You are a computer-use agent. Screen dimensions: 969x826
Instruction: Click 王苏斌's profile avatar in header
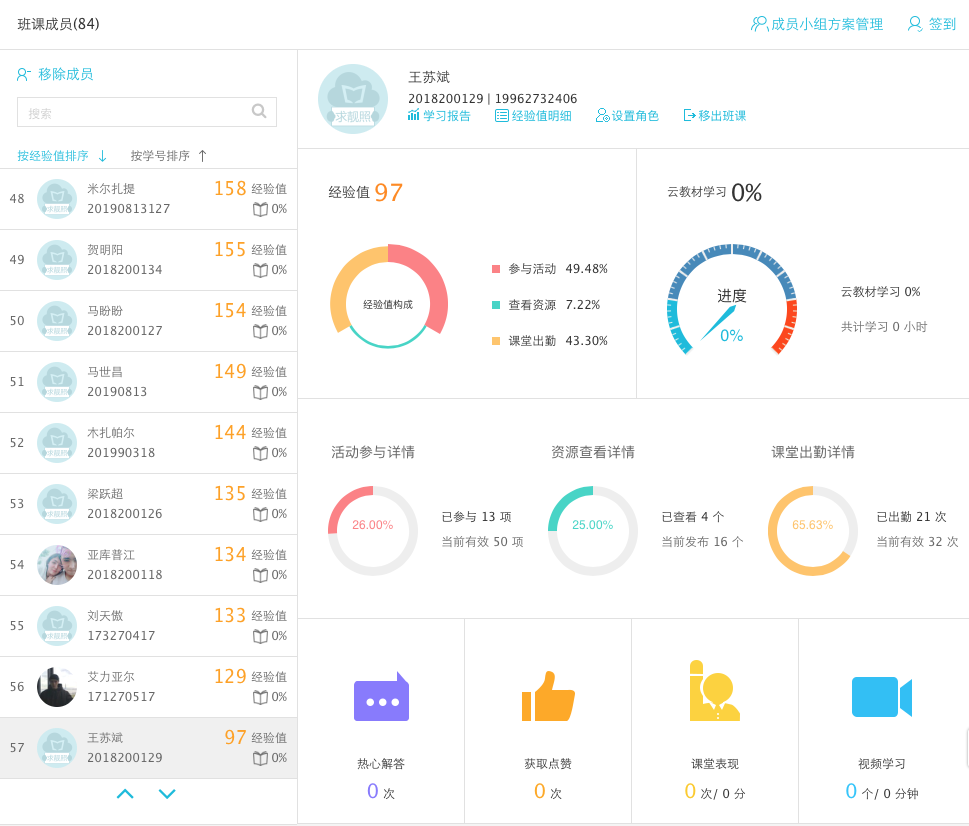pos(352,99)
